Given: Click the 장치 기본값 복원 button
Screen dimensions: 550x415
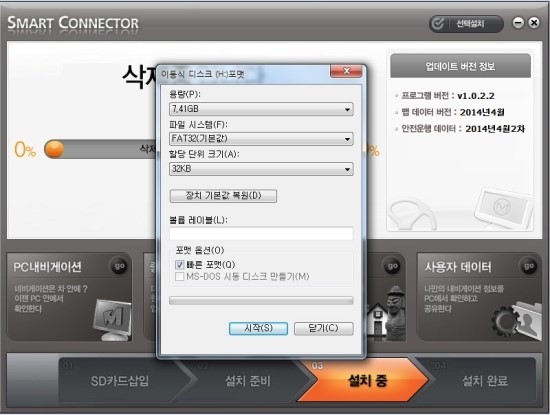Looking at the screenshot, I should pos(223,196).
